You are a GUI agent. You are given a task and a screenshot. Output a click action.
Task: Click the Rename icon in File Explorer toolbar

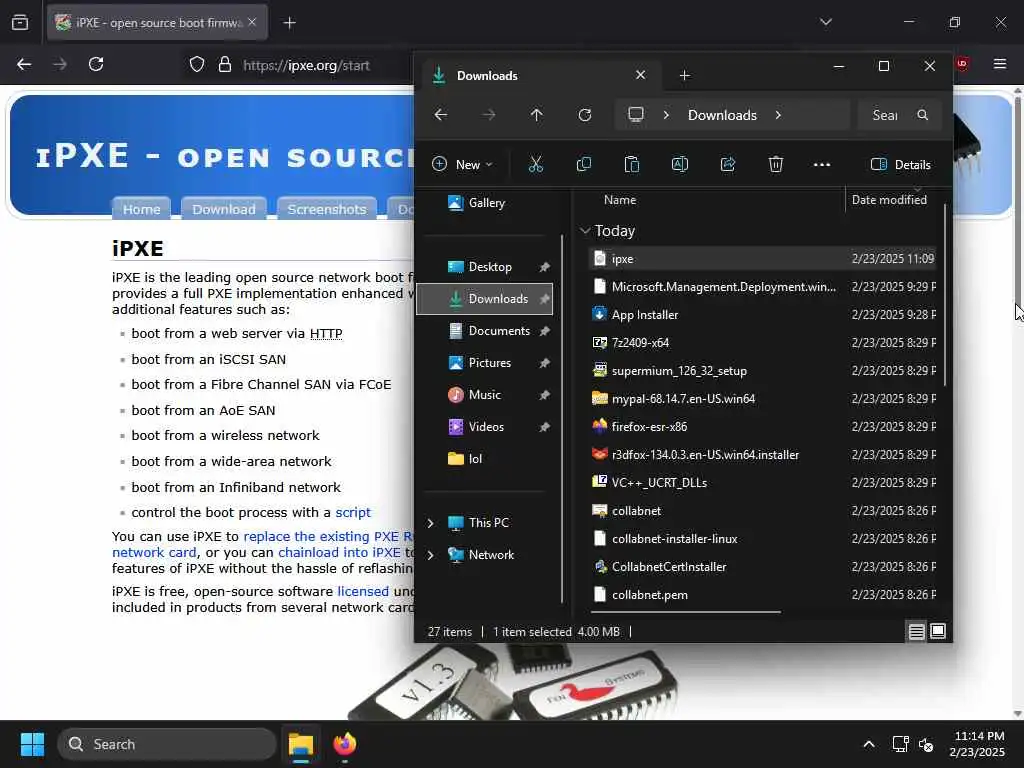click(x=680, y=165)
